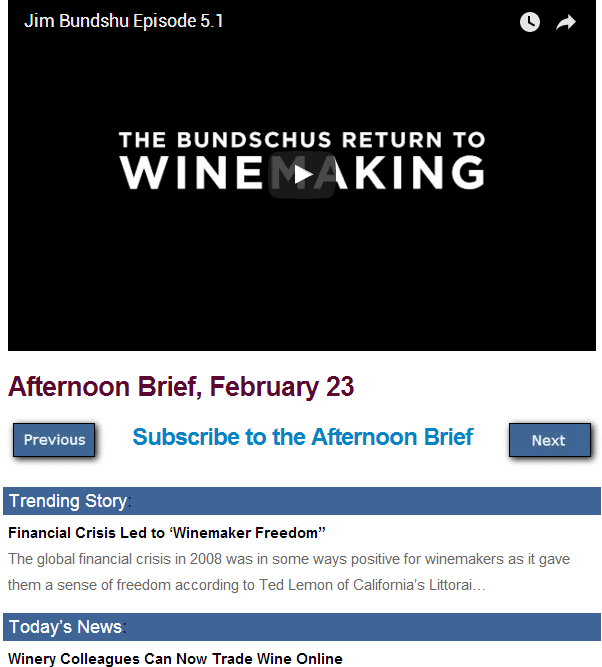The height and width of the screenshot is (667, 602).
Task: Subscribe to the Afternoon Brief
Action: (x=302, y=437)
